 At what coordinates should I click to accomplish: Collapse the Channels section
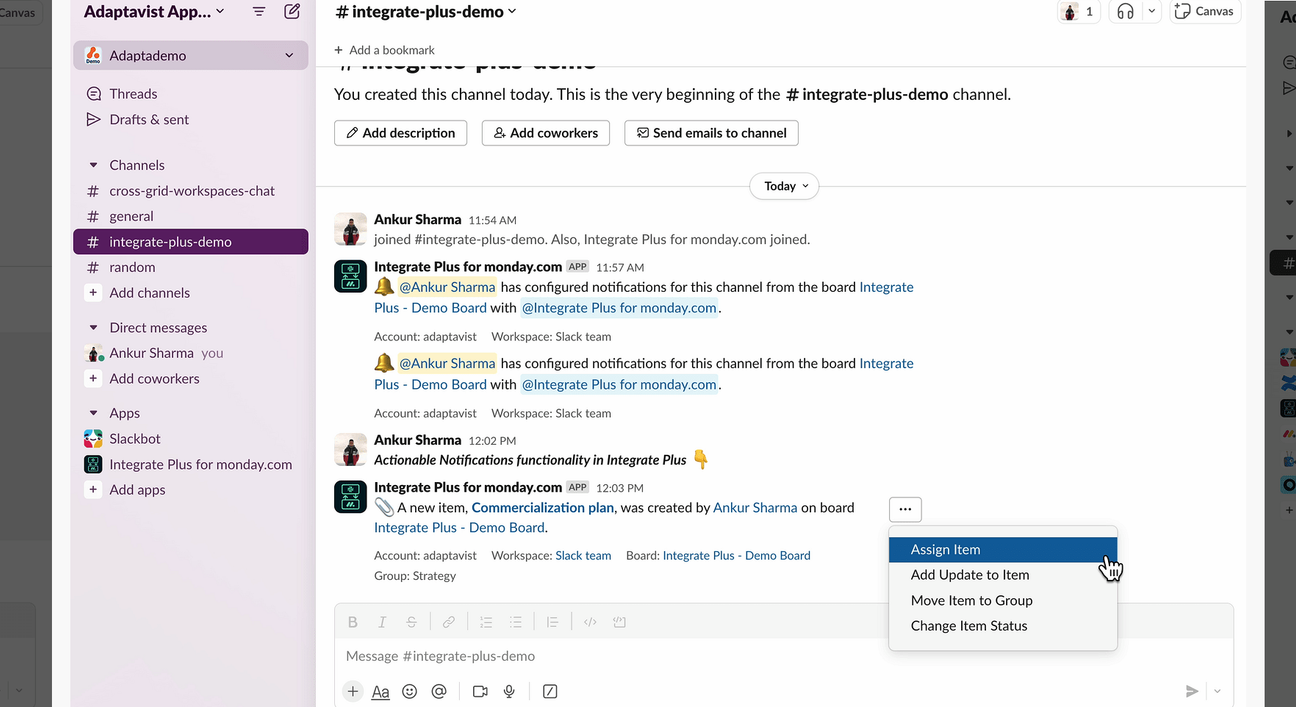[x=95, y=164]
